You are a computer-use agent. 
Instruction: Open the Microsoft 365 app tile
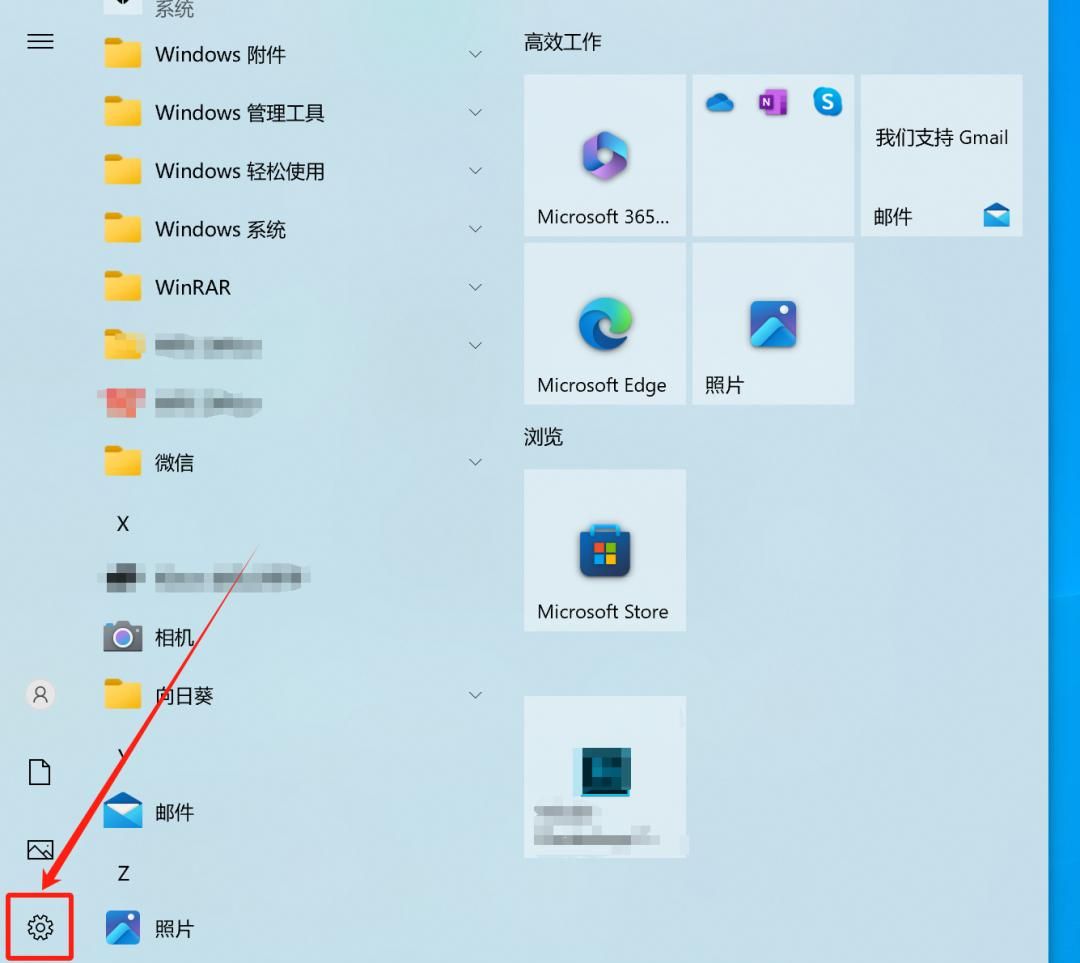pos(604,155)
